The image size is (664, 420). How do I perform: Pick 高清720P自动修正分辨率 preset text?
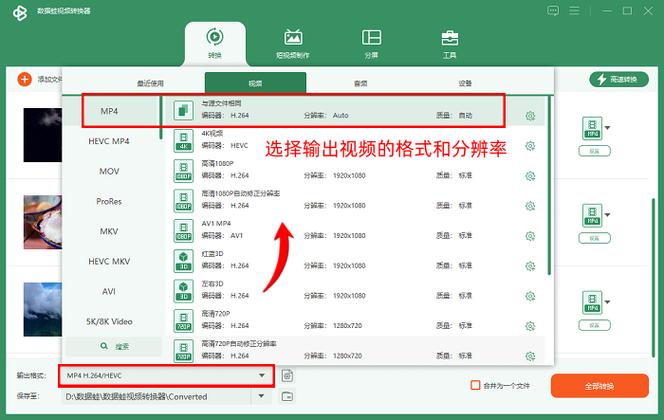[x=239, y=344]
